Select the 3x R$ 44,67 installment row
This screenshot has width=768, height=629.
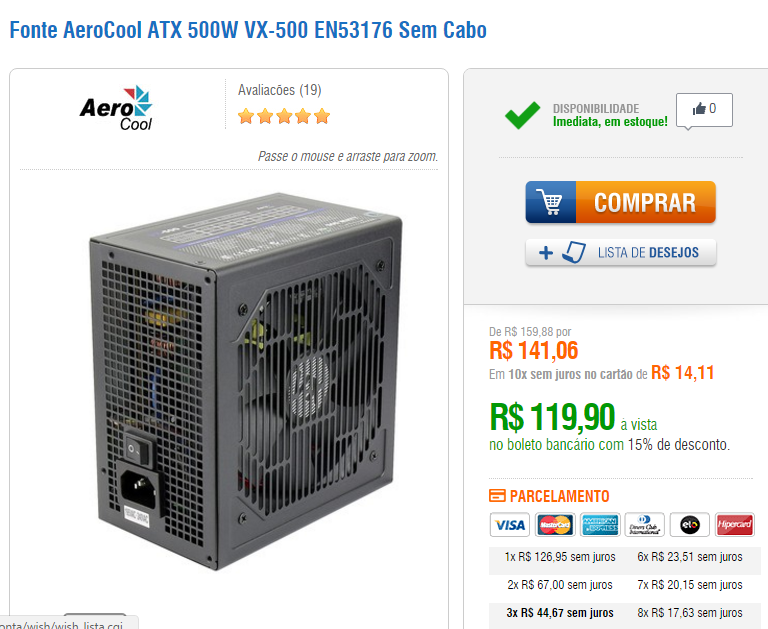(x=560, y=613)
